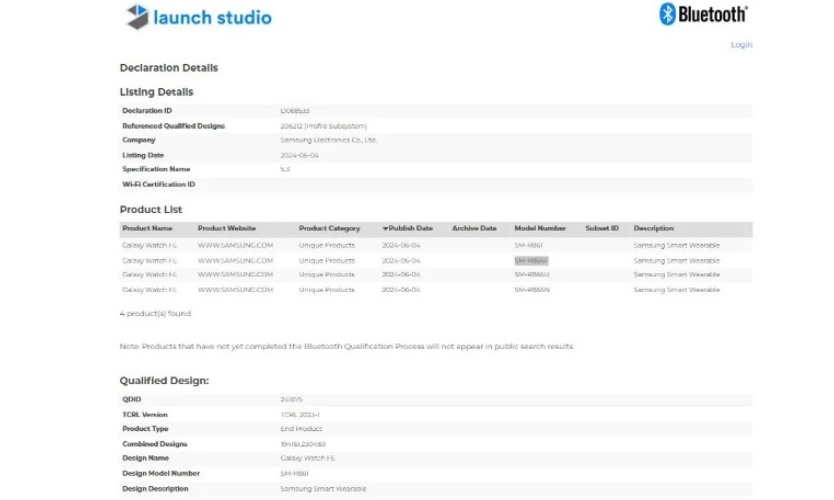The image size is (834, 500).
Task: Open the Login link
Action: 741,45
